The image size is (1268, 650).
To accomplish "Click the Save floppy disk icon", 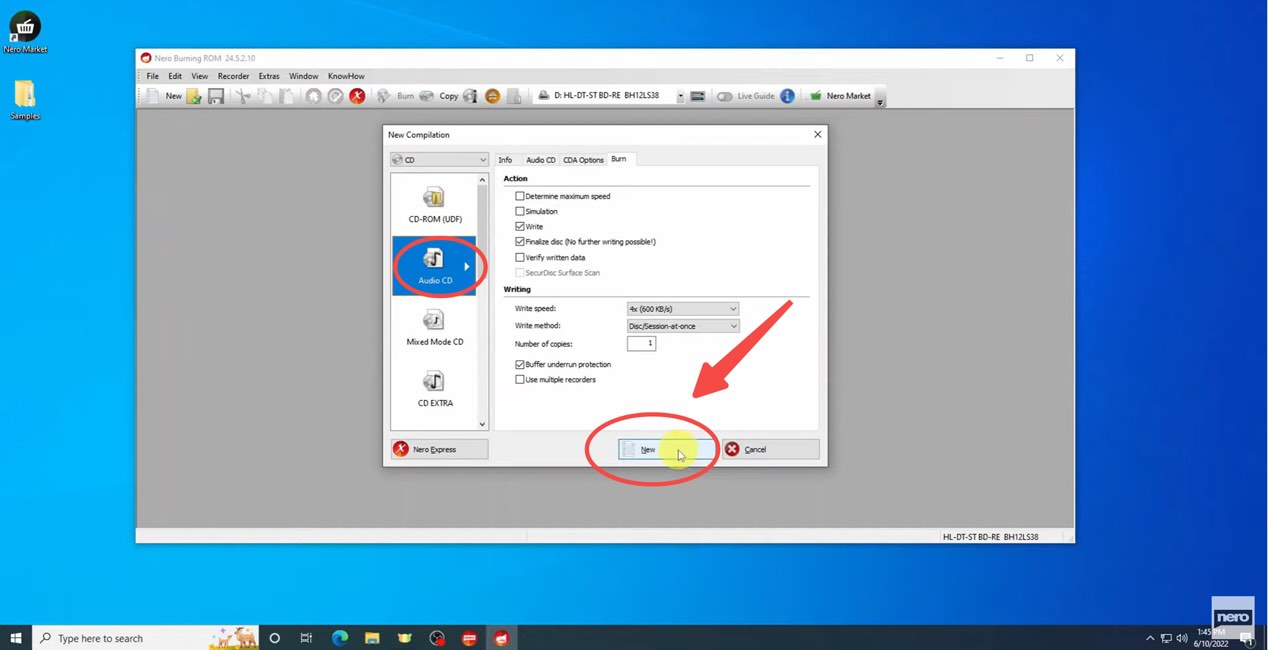I will point(215,96).
